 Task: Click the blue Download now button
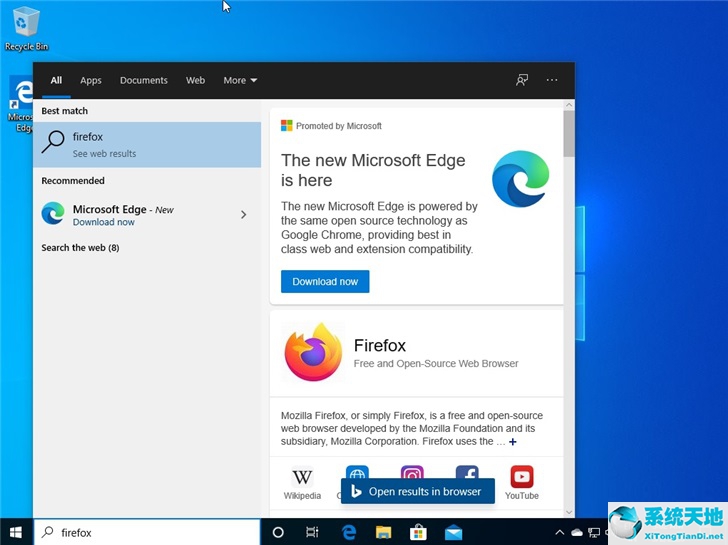325,281
